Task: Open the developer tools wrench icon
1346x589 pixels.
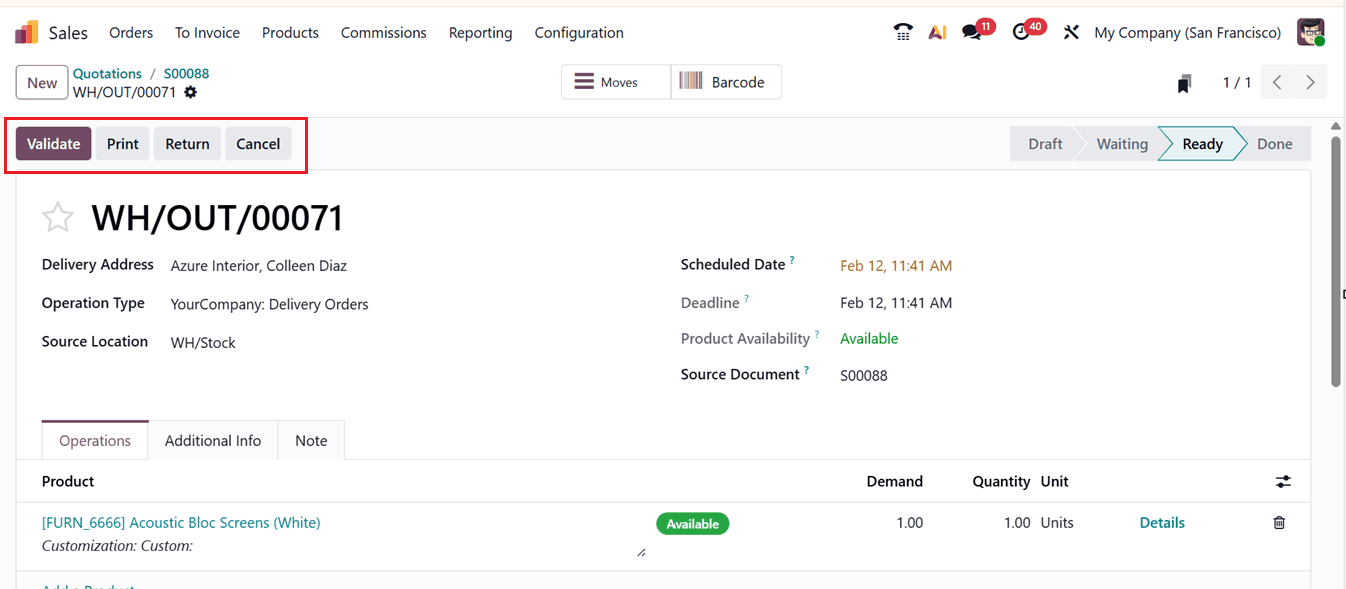Action: point(1071,31)
